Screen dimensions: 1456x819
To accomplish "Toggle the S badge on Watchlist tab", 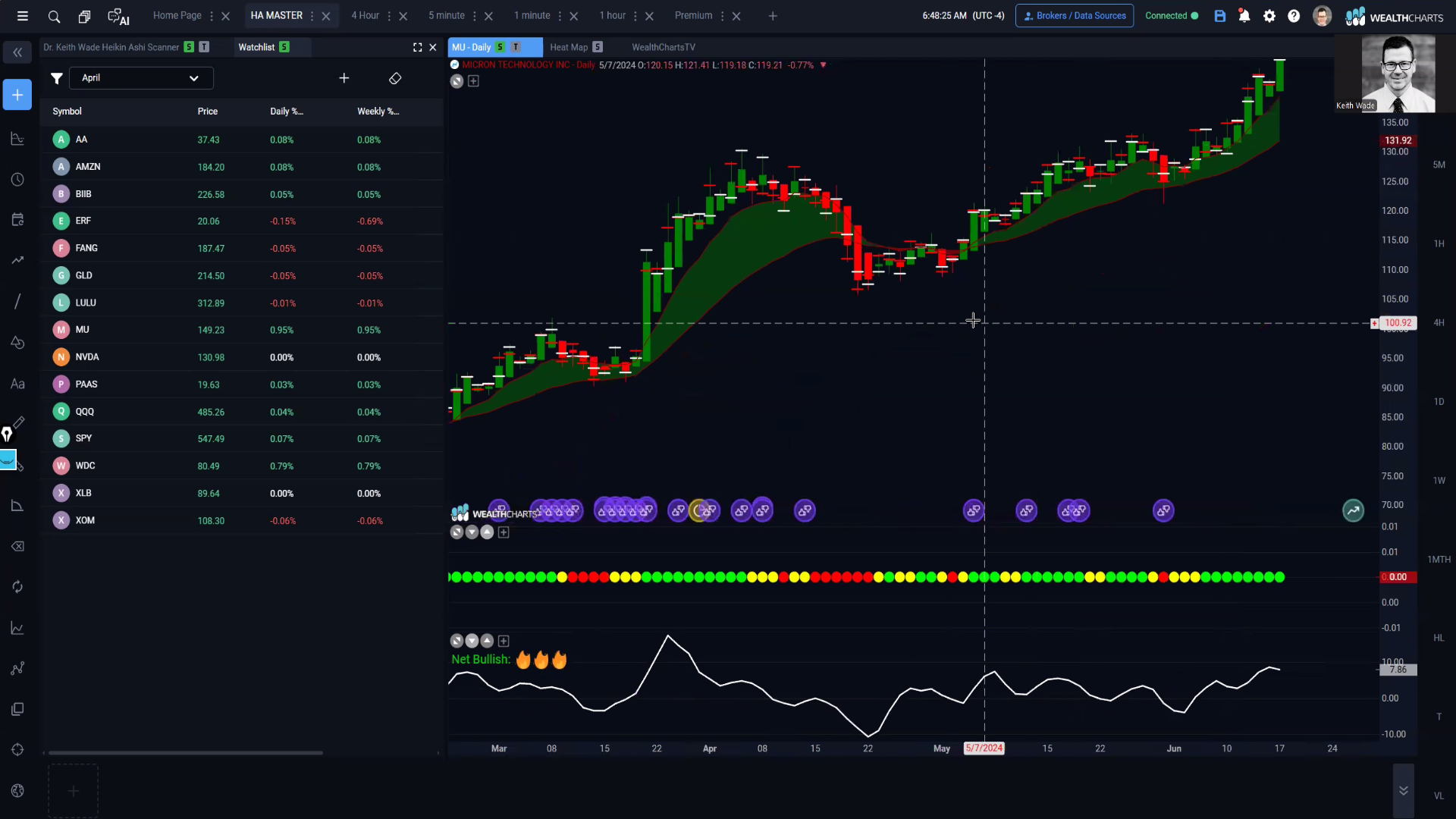I will click(284, 47).
